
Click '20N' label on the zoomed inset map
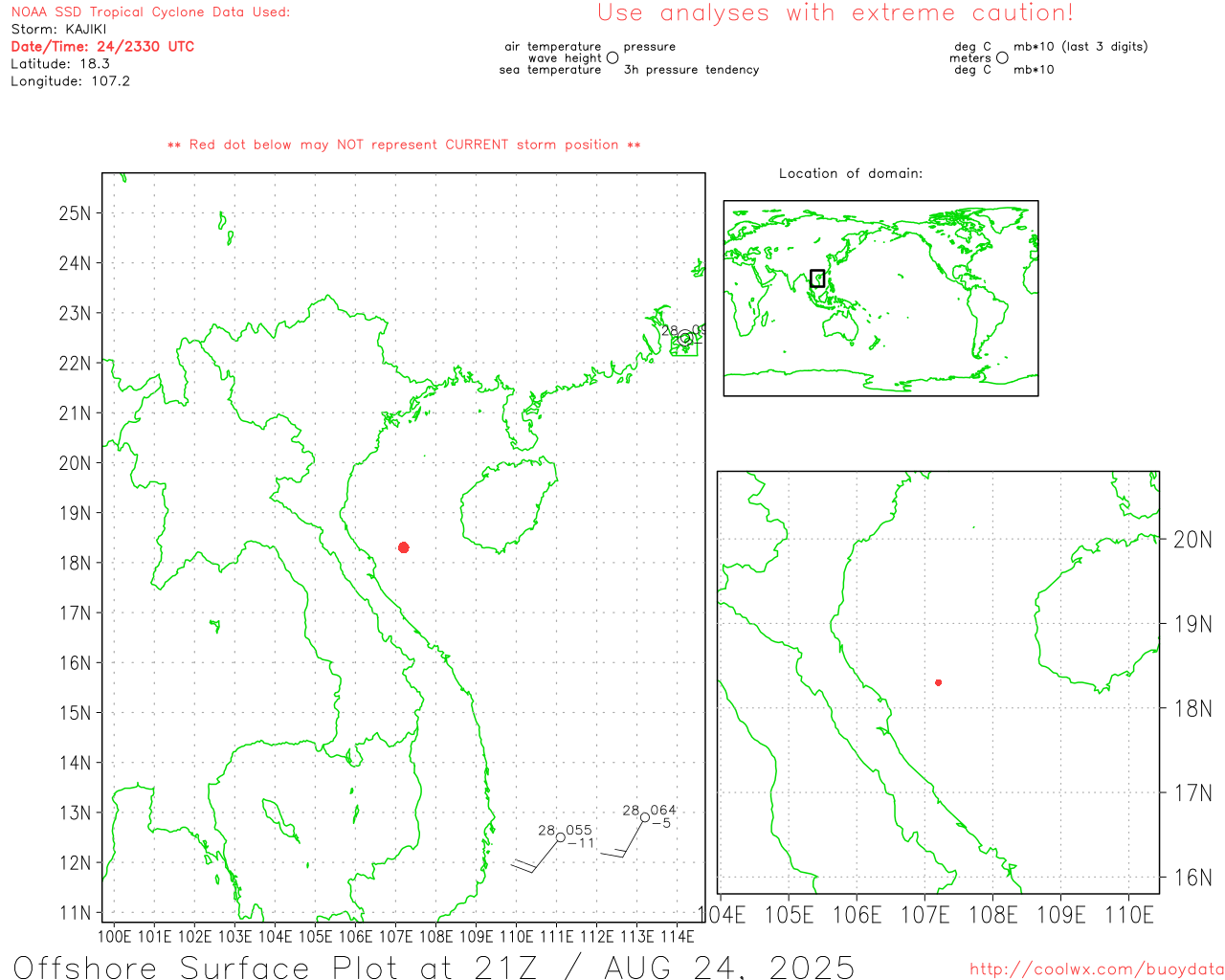[1192, 540]
